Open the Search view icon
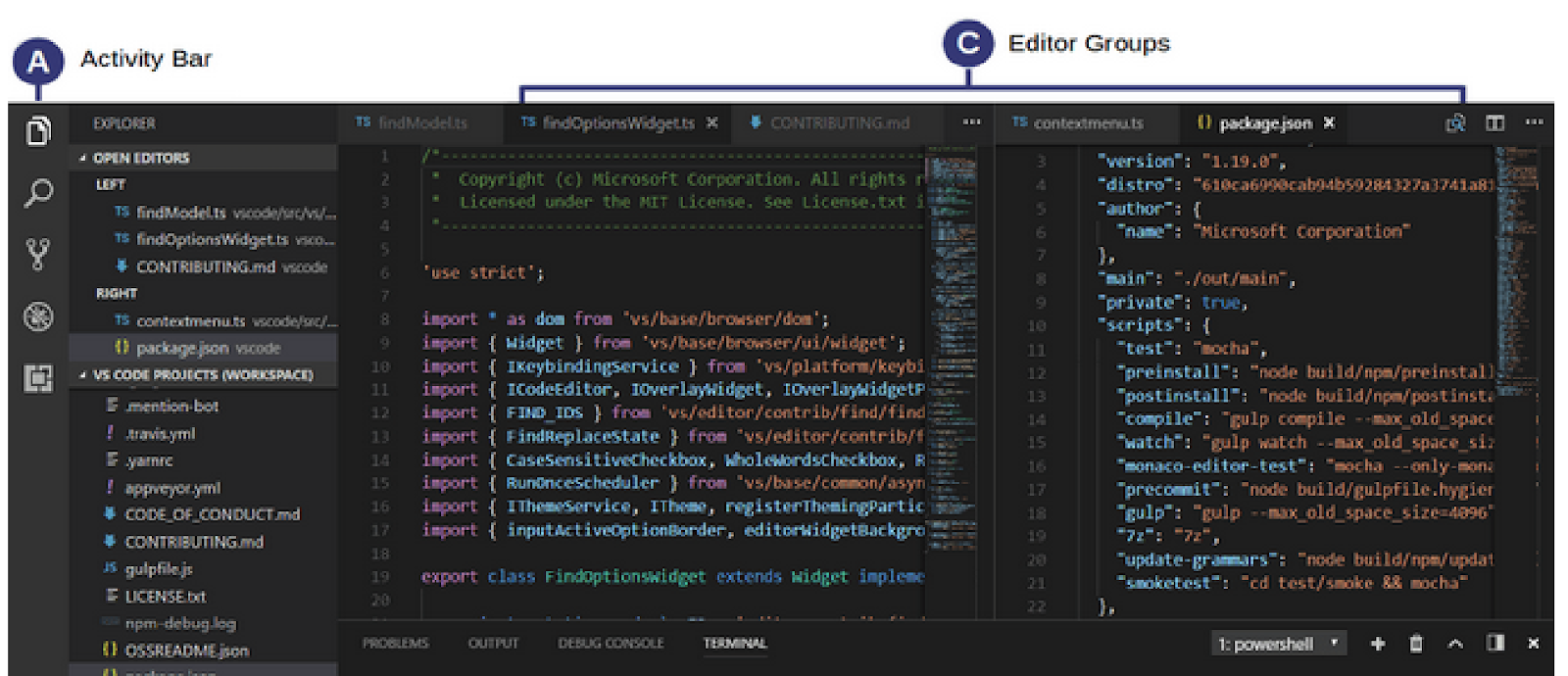This screenshot has width=1568, height=676. 38,193
